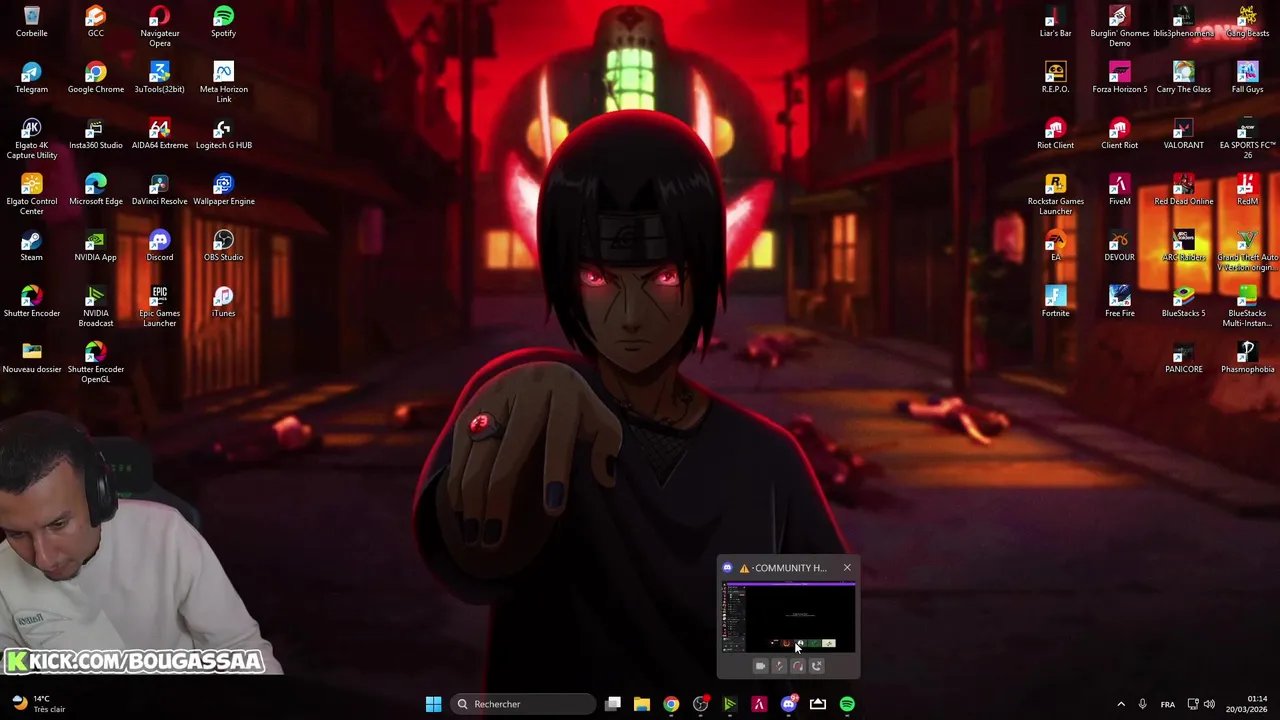
Task: Launch Google Chrome from the desktop
Action: point(95,78)
